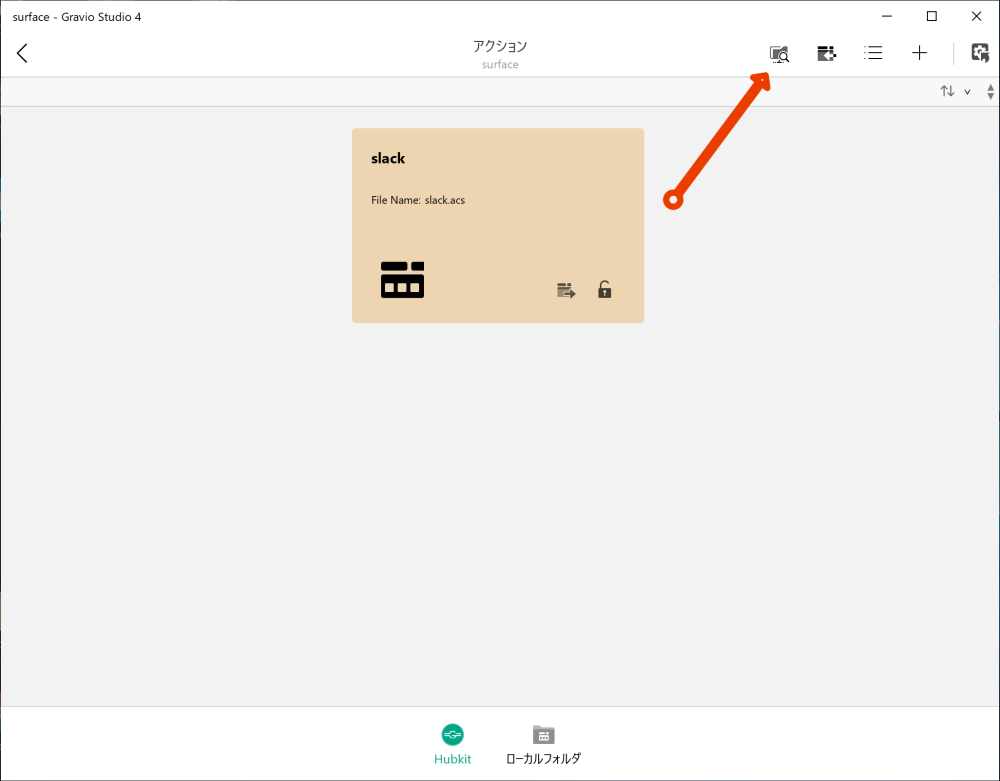Switch to list view using the list icon
The height and width of the screenshot is (781, 1000).
tap(873, 53)
